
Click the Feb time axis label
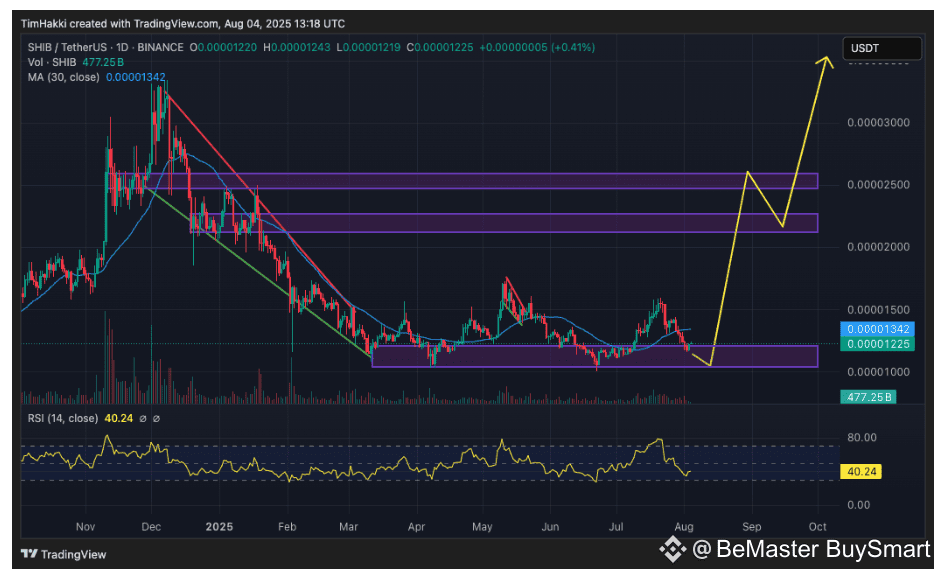click(287, 527)
